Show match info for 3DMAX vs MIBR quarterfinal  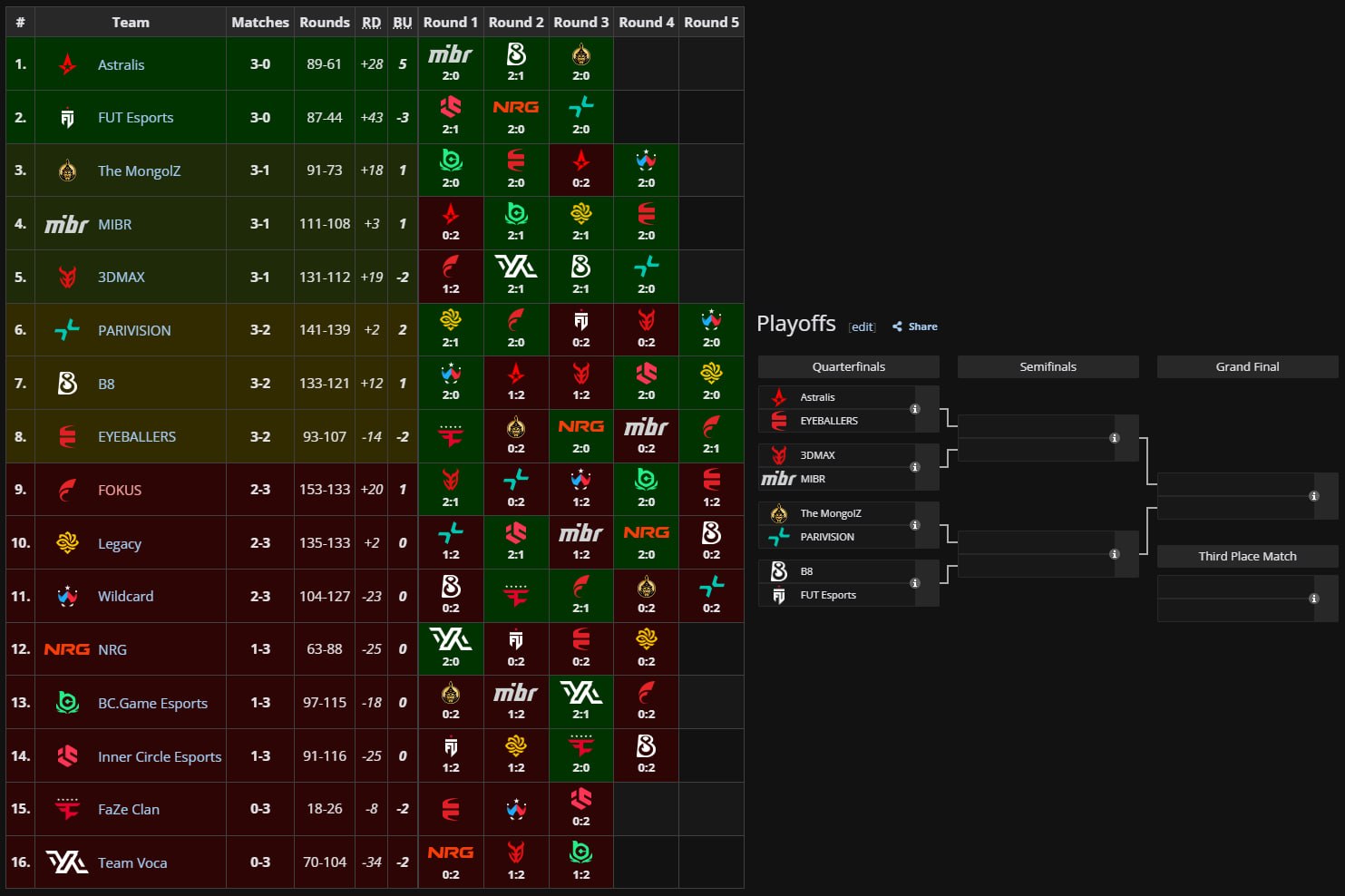(x=914, y=467)
